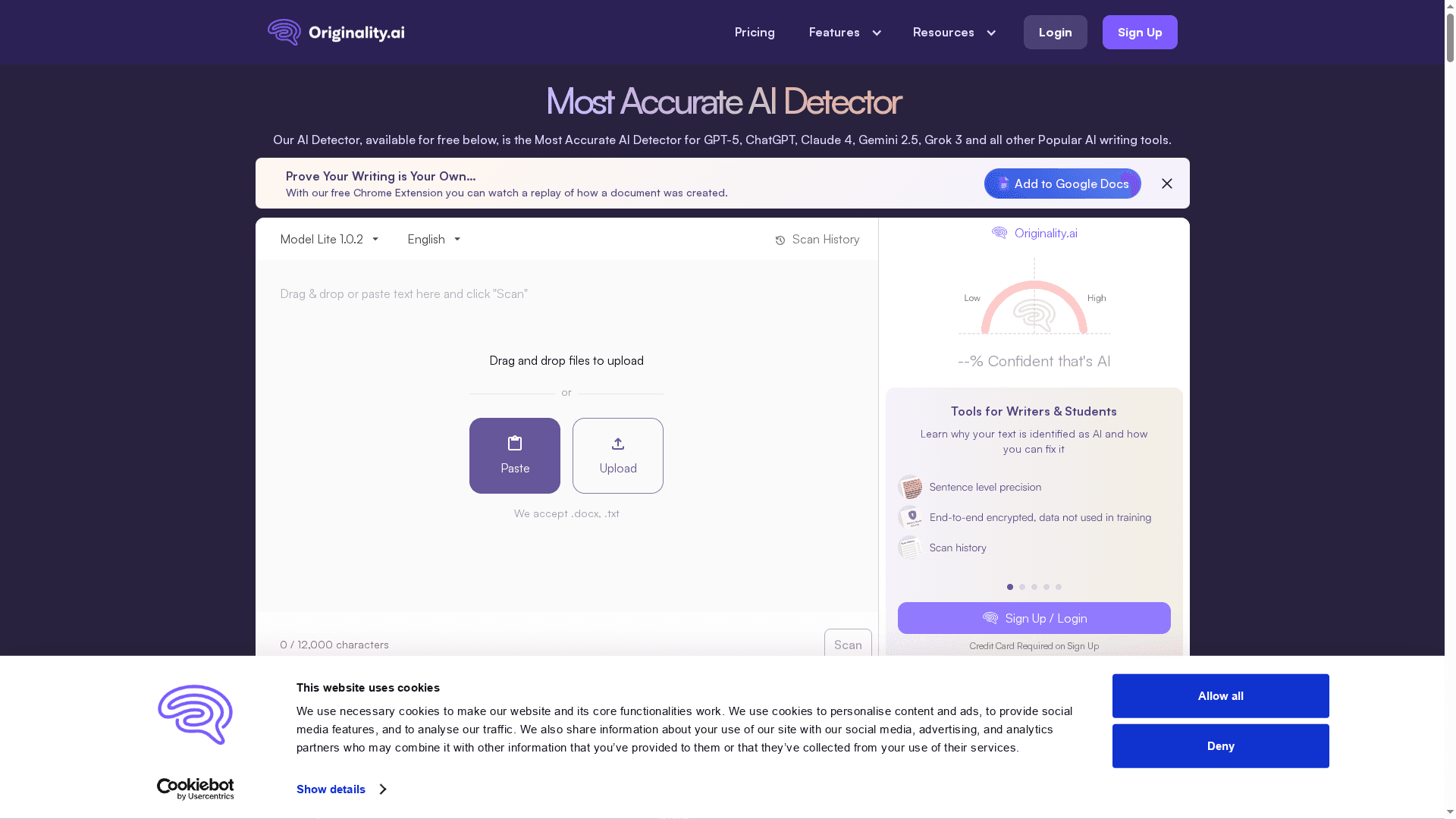Click the Sign Up / Login purple button
Viewport: 1456px width, 819px height.
click(1034, 618)
